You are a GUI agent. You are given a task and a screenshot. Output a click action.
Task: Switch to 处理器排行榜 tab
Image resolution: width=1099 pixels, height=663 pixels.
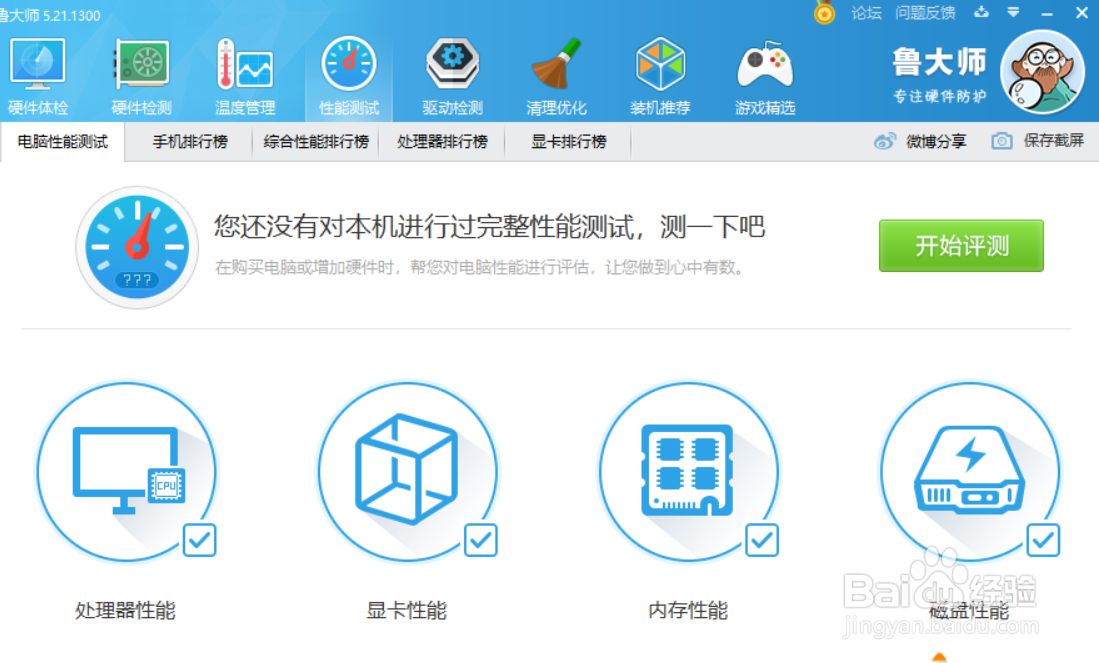point(442,142)
